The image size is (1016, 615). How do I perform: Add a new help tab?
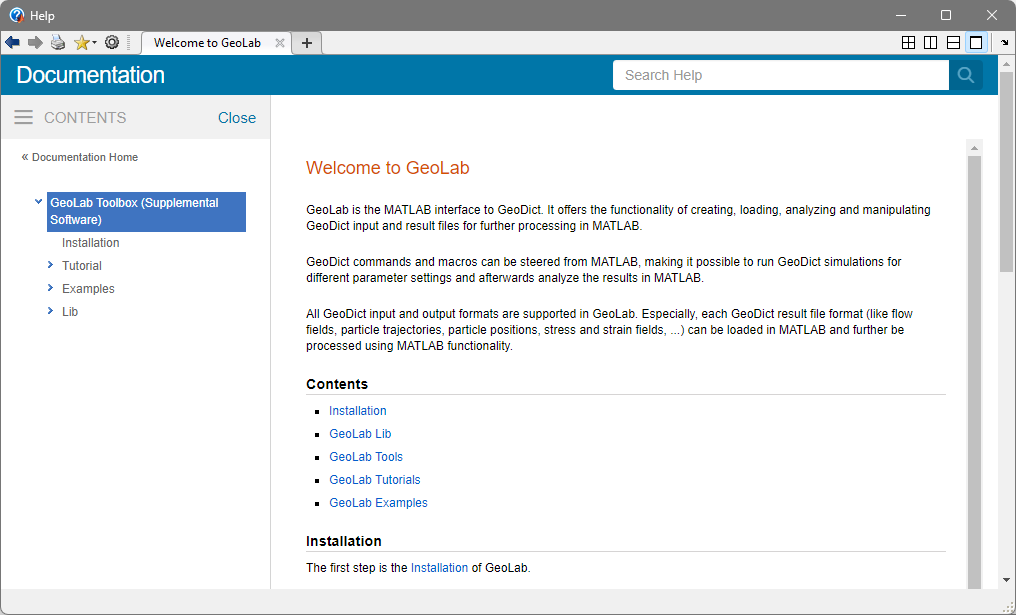tap(307, 43)
